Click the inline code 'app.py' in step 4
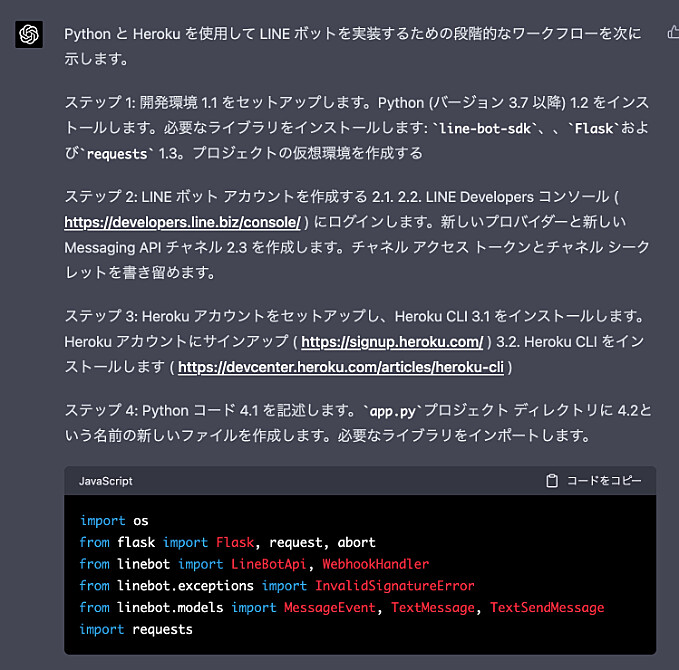 393,411
